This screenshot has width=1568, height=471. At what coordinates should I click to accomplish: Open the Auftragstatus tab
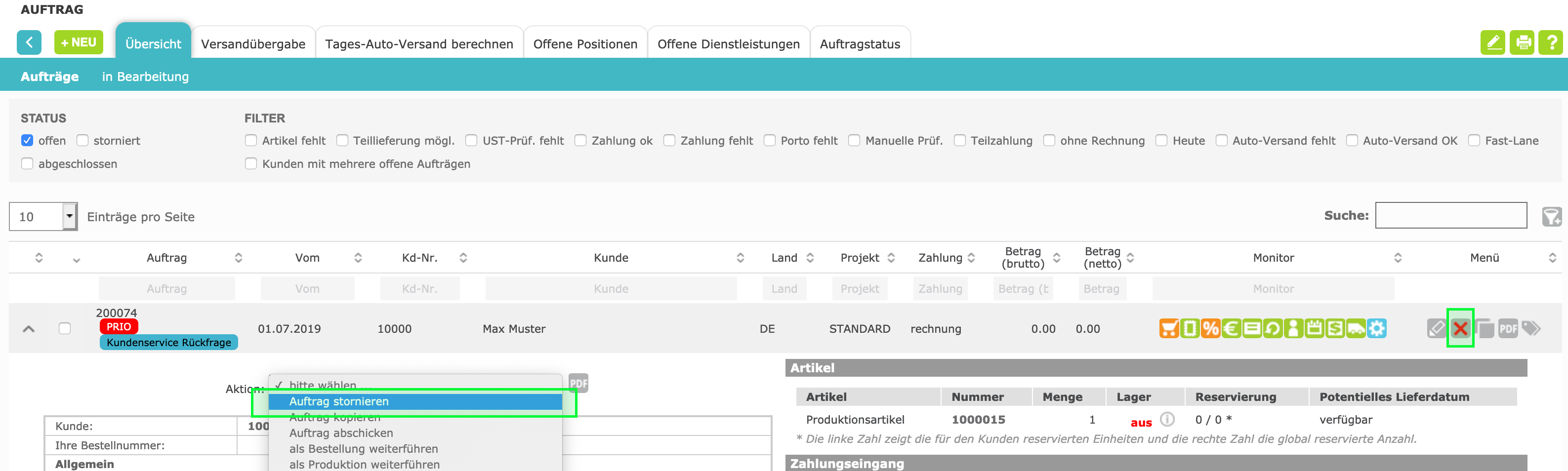pyautogui.click(x=860, y=44)
